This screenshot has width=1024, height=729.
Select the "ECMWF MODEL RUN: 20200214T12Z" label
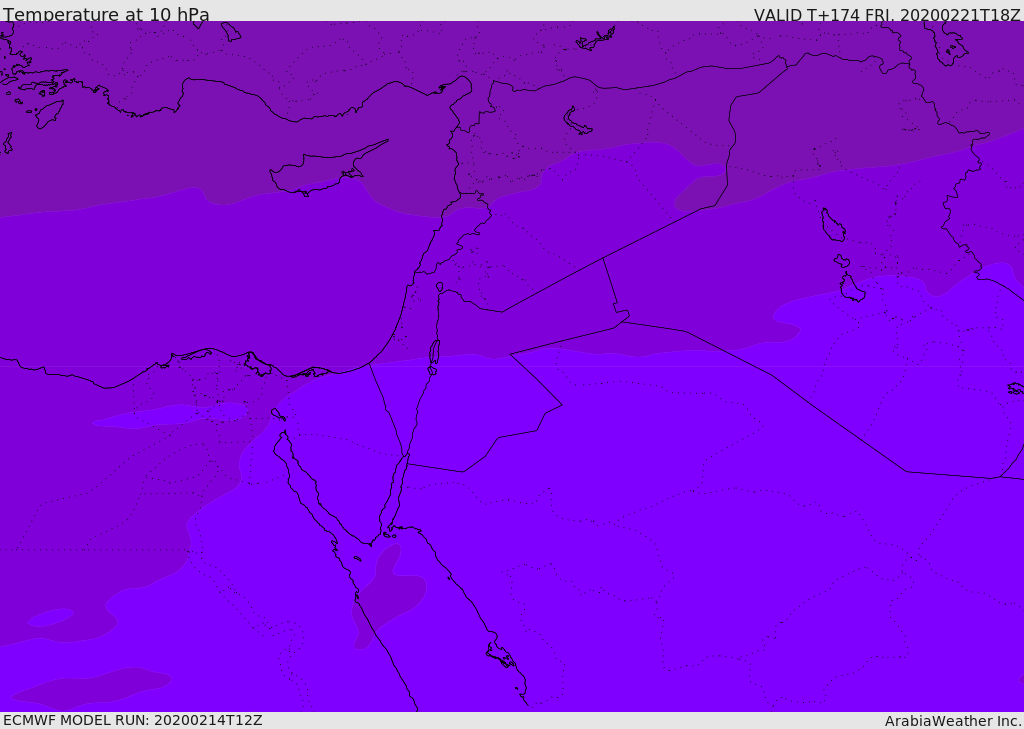pos(133,721)
